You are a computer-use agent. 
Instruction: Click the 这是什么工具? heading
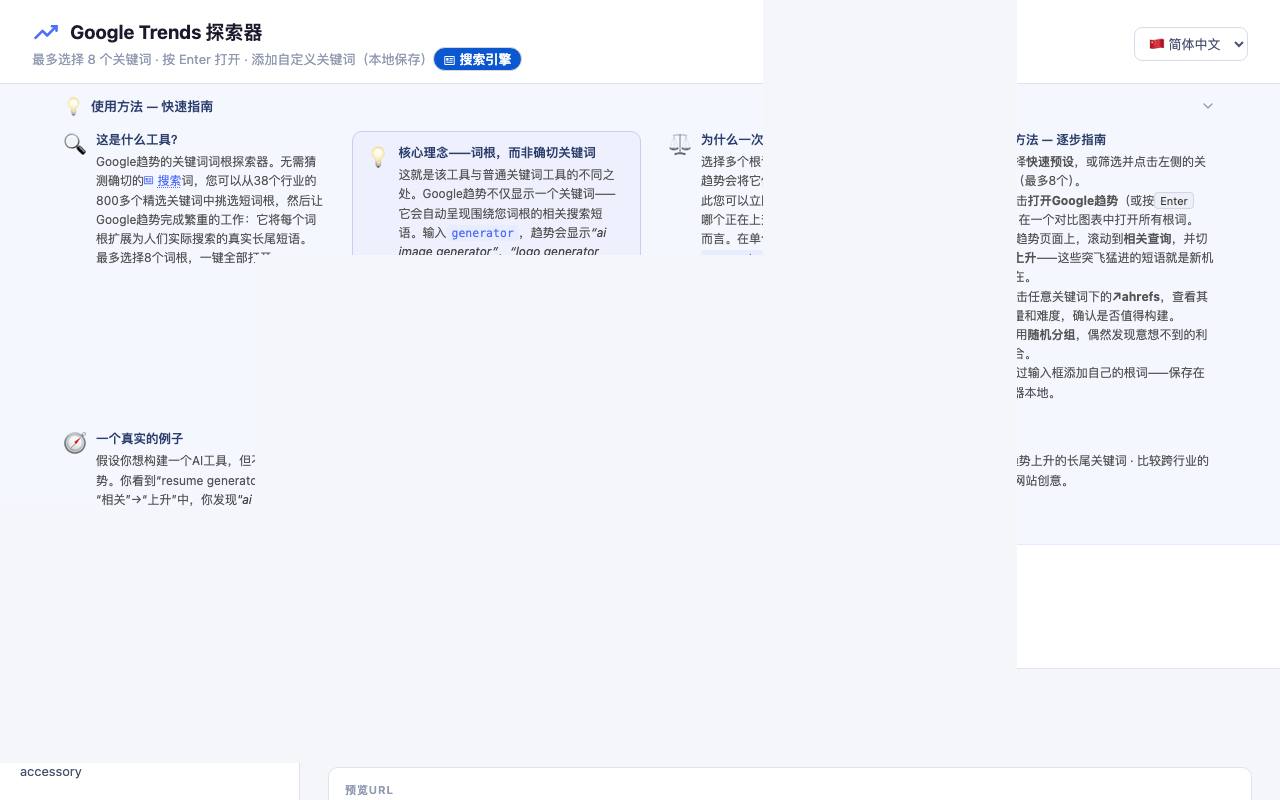(x=137, y=140)
